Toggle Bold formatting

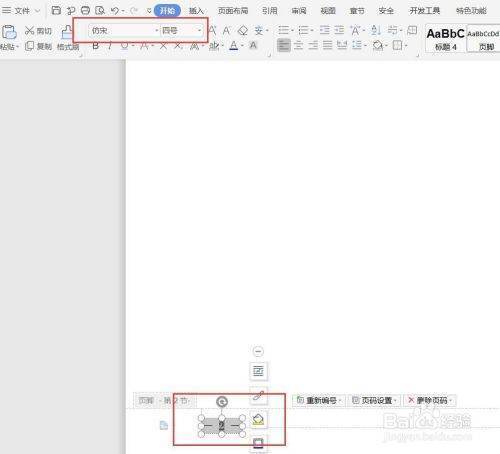[x=95, y=46]
